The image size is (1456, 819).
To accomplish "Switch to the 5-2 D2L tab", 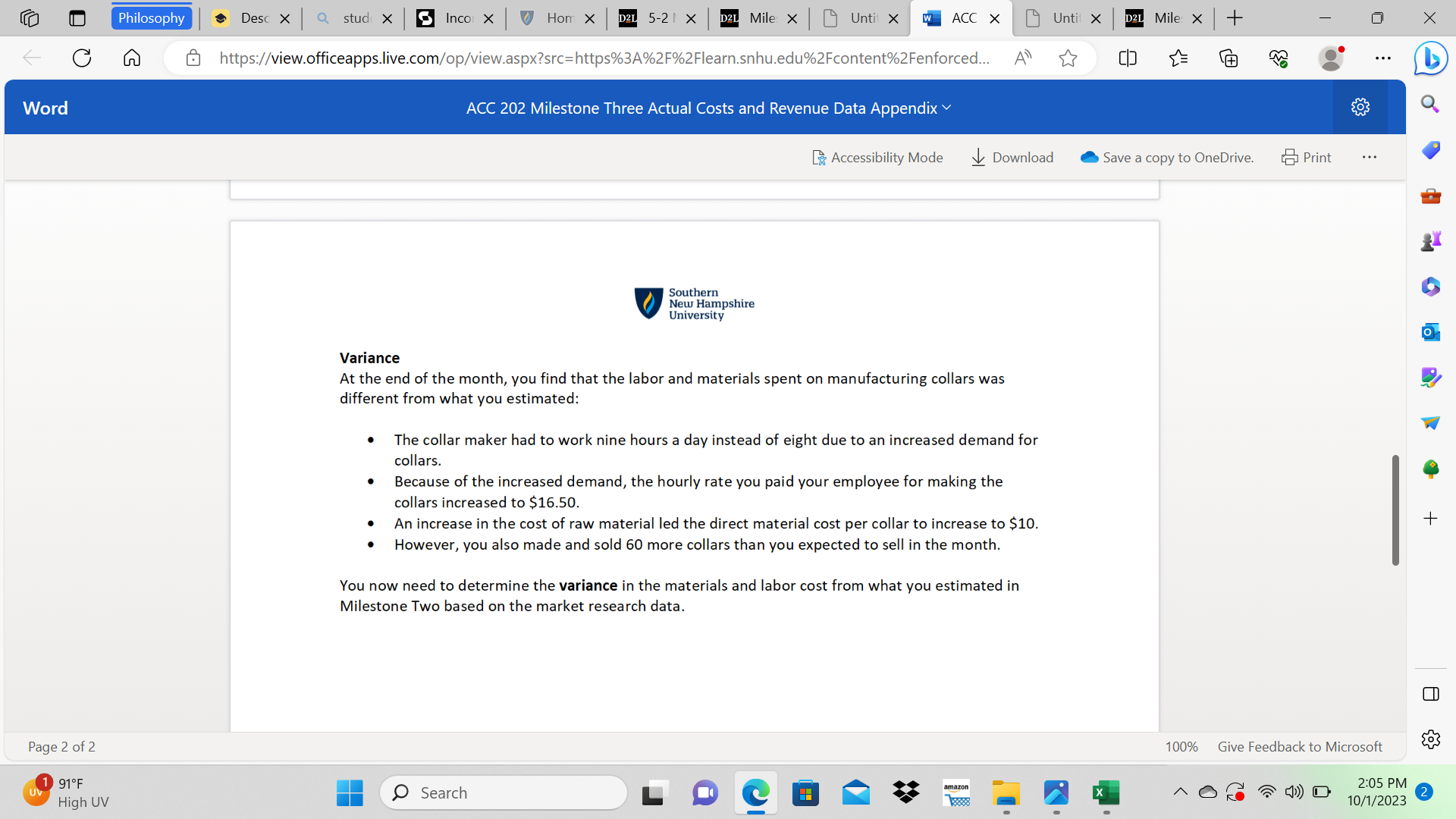I will [x=657, y=18].
